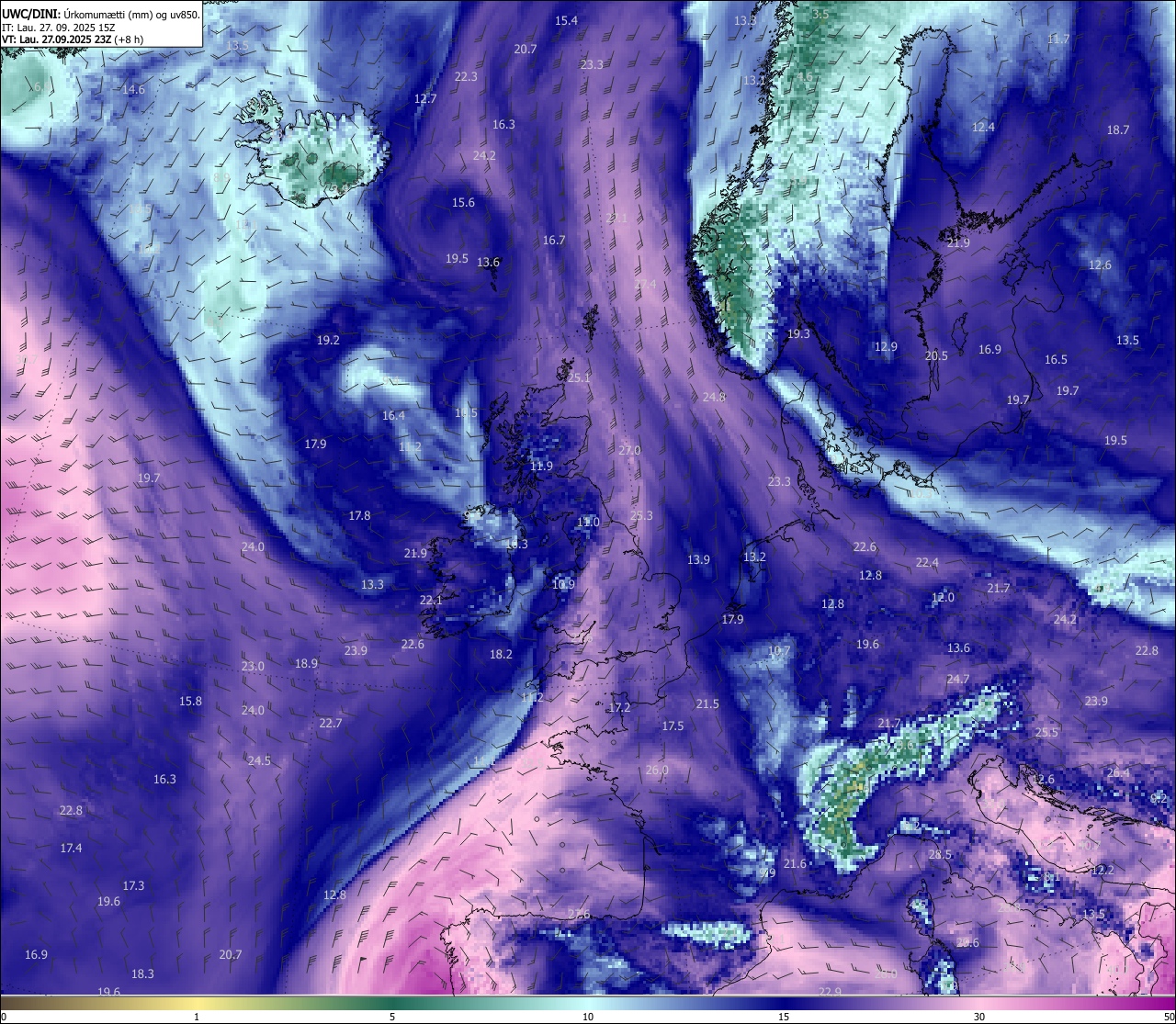Click the map value 17.8
This screenshot has height=1024, width=1176.
click(x=359, y=515)
